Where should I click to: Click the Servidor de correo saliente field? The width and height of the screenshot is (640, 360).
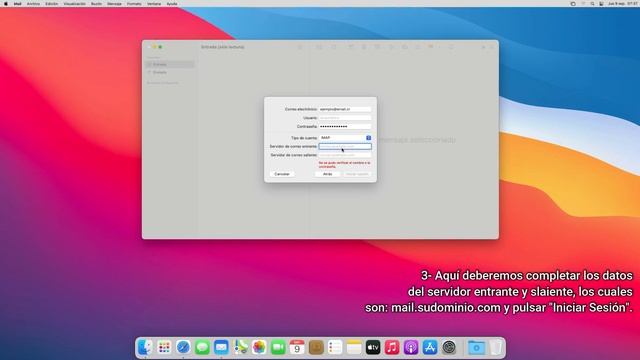[x=345, y=155]
